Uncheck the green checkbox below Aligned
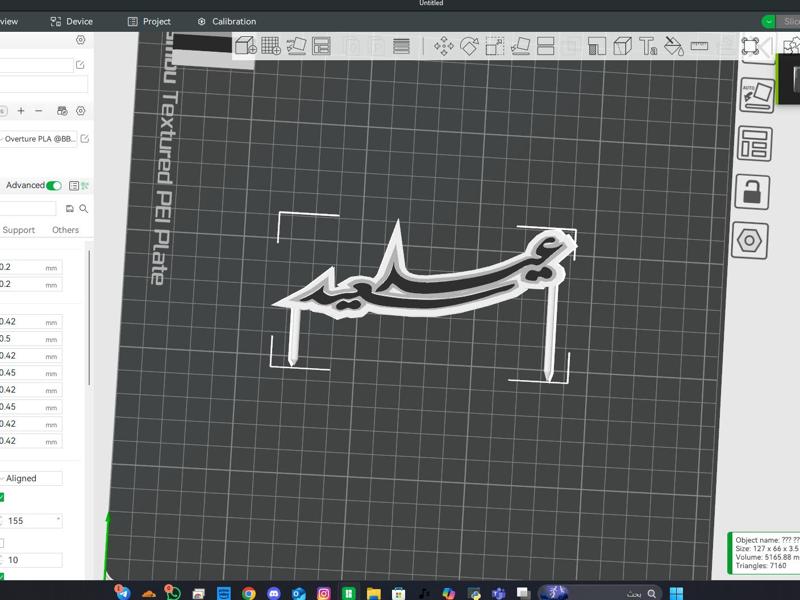 coord(1,497)
